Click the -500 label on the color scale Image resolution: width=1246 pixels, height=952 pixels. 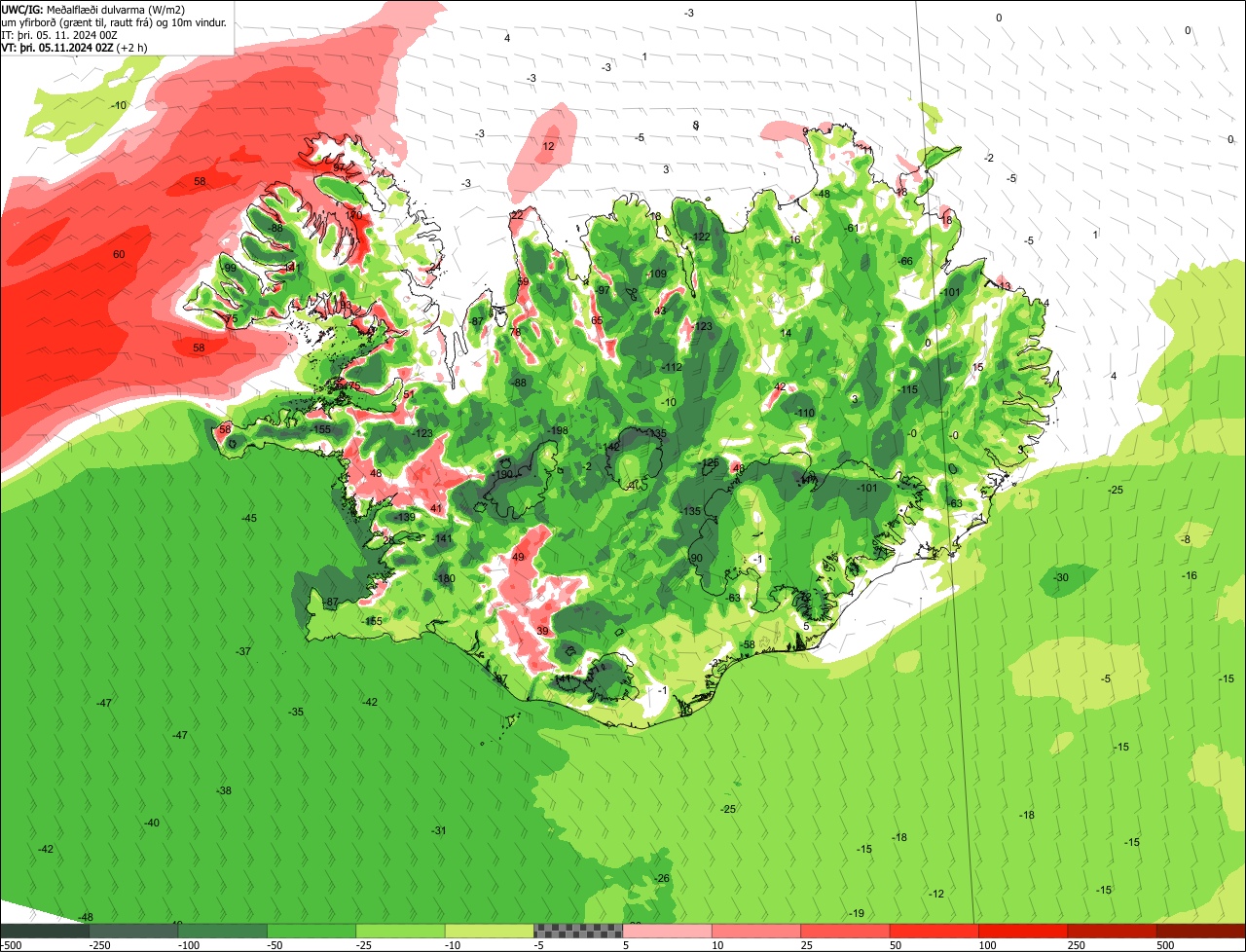point(11,945)
